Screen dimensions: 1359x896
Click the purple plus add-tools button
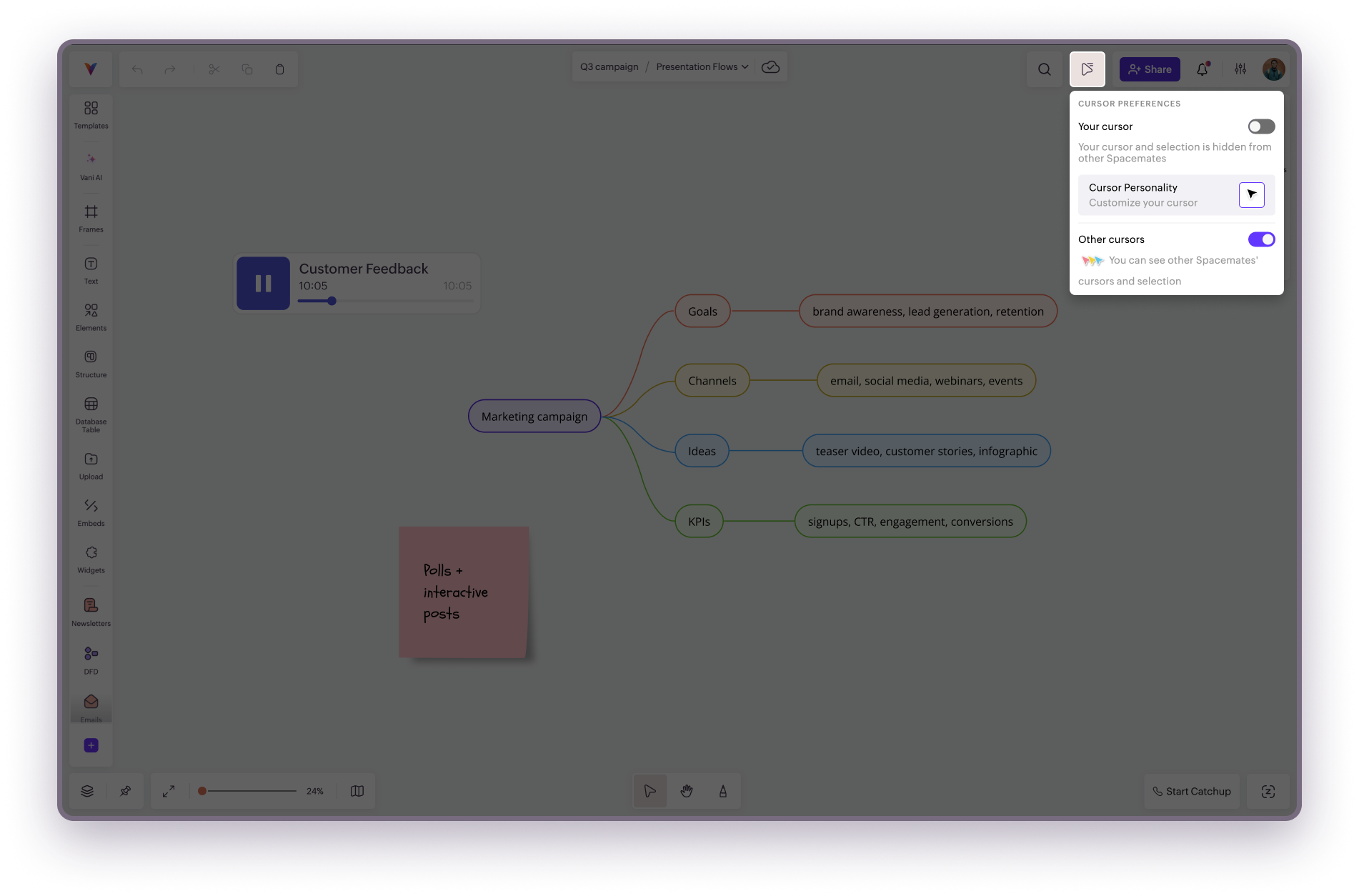pos(91,745)
